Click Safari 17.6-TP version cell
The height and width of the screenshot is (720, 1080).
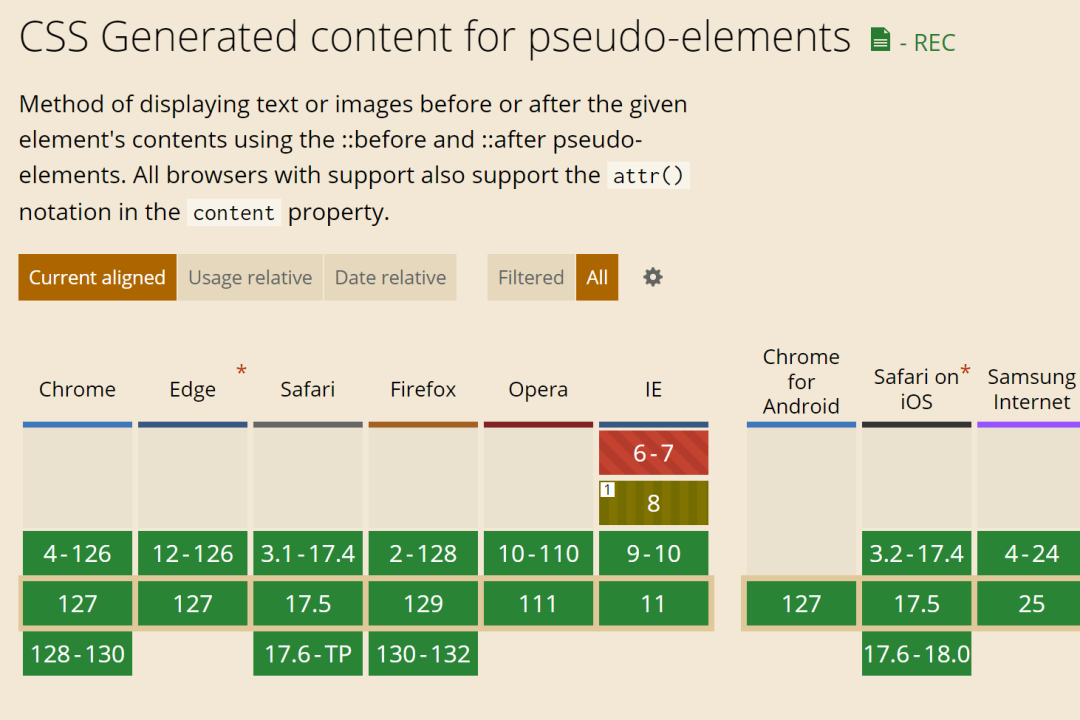(x=308, y=653)
